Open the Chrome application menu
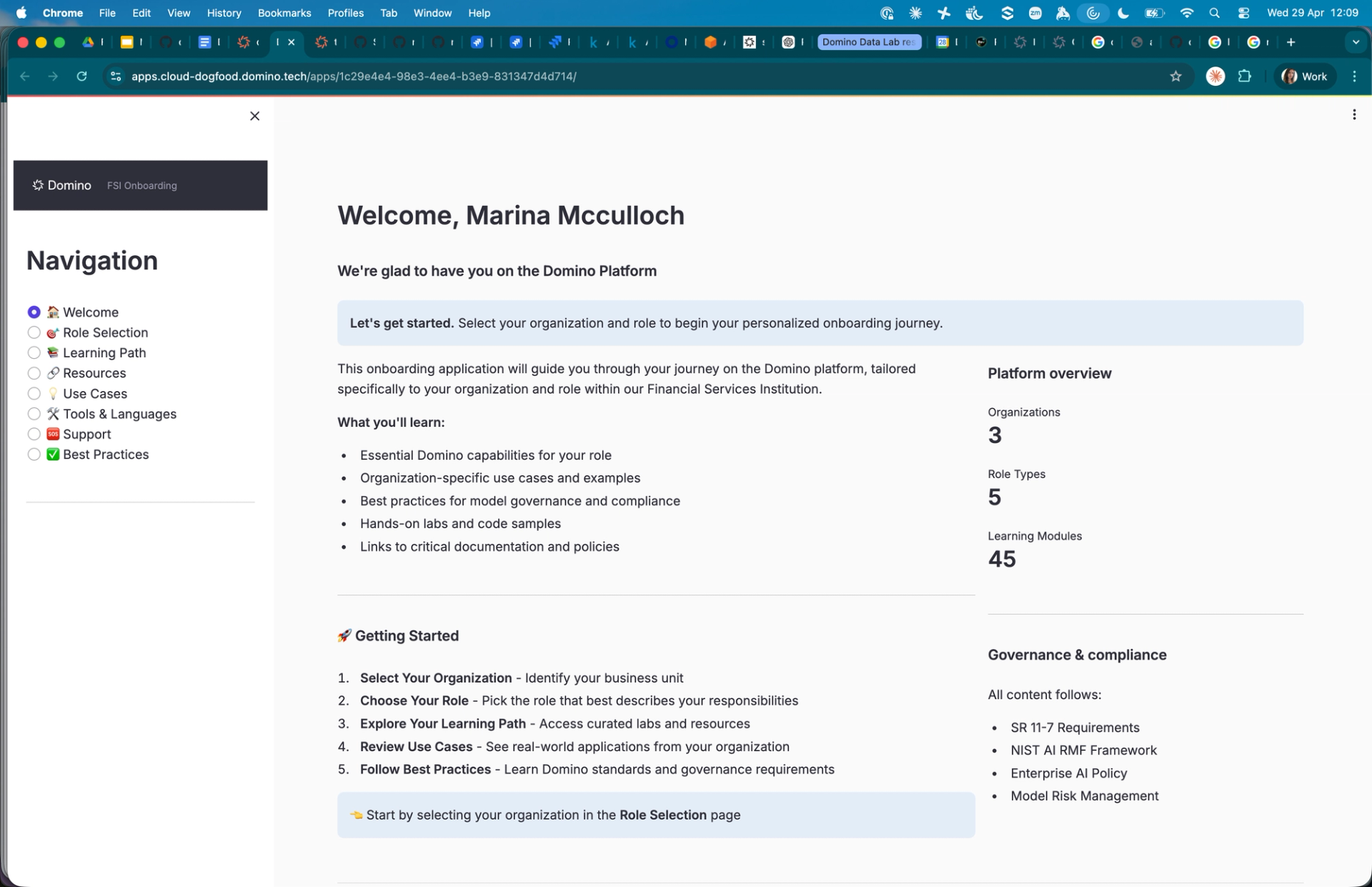 click(x=63, y=13)
